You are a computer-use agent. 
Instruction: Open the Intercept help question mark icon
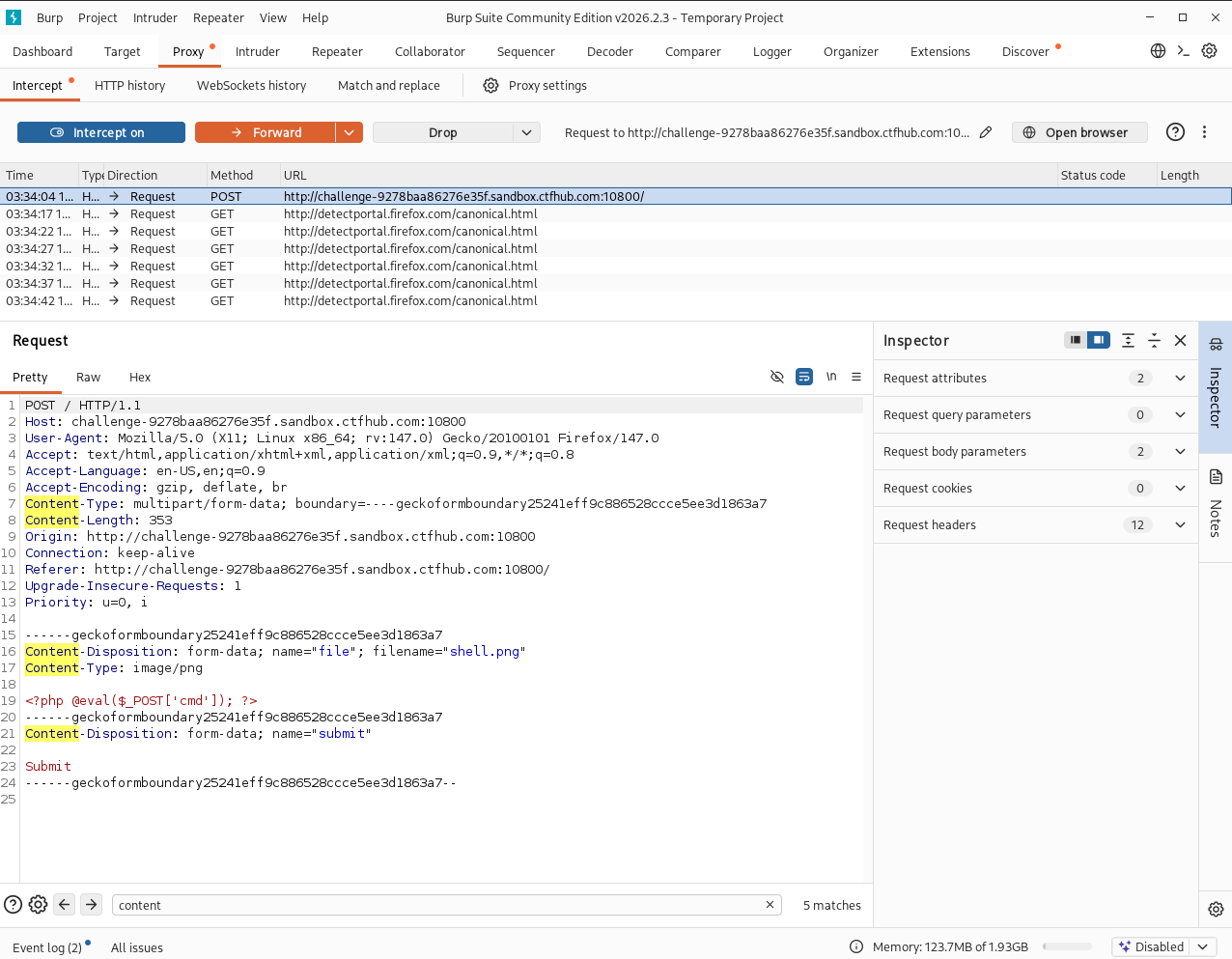click(1175, 132)
